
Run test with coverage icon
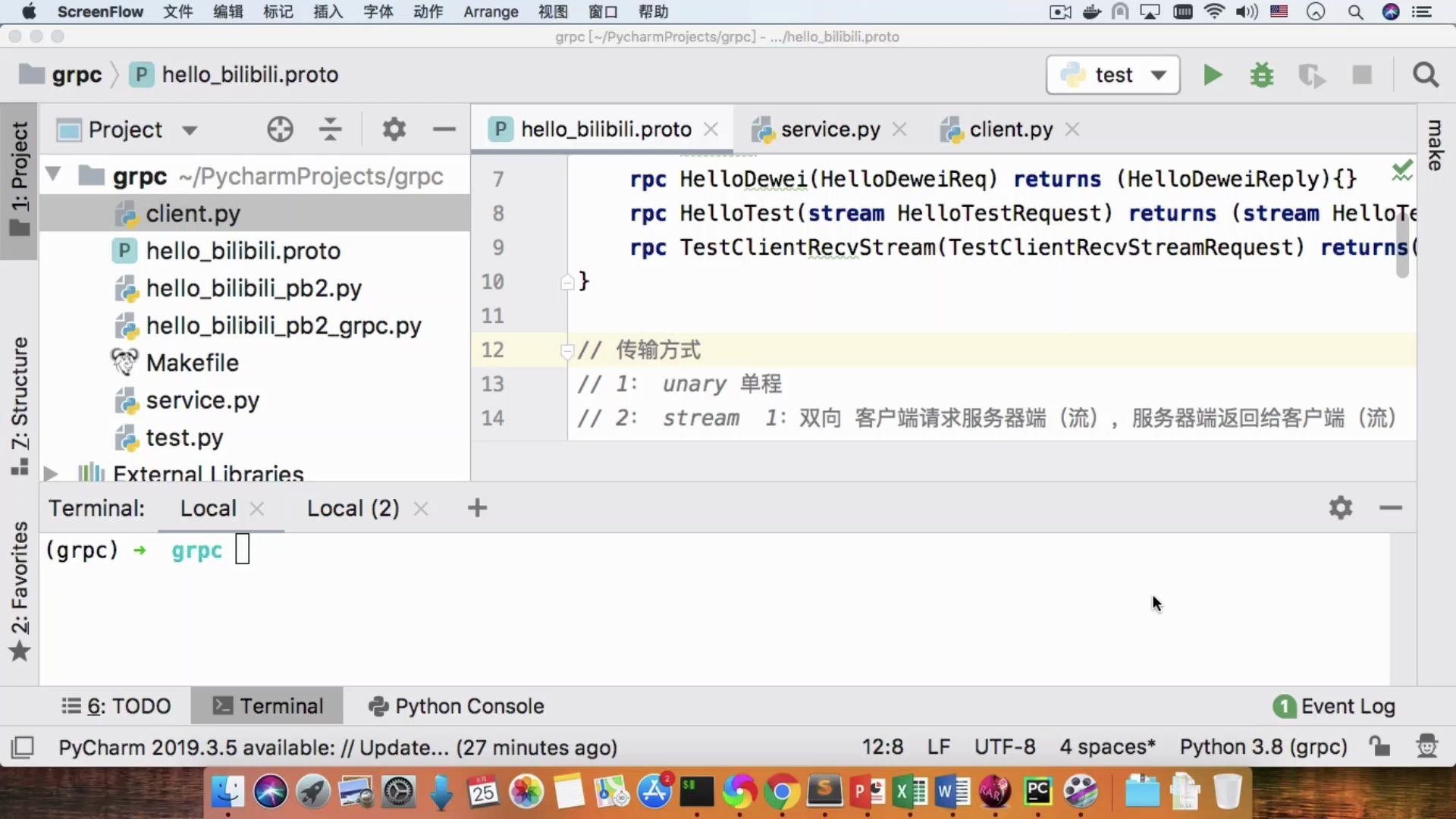coord(1312,75)
